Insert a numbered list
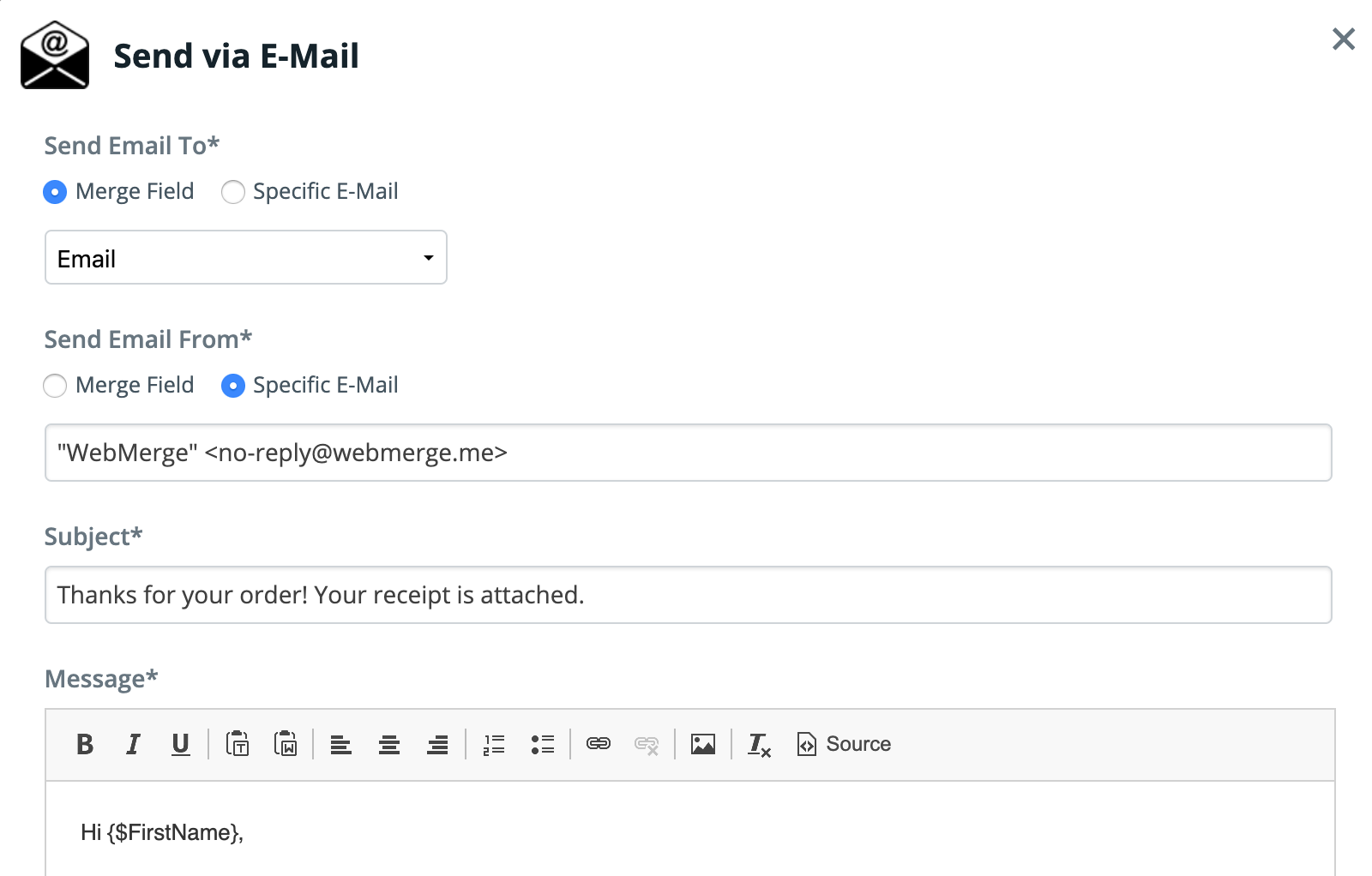 [x=493, y=745]
